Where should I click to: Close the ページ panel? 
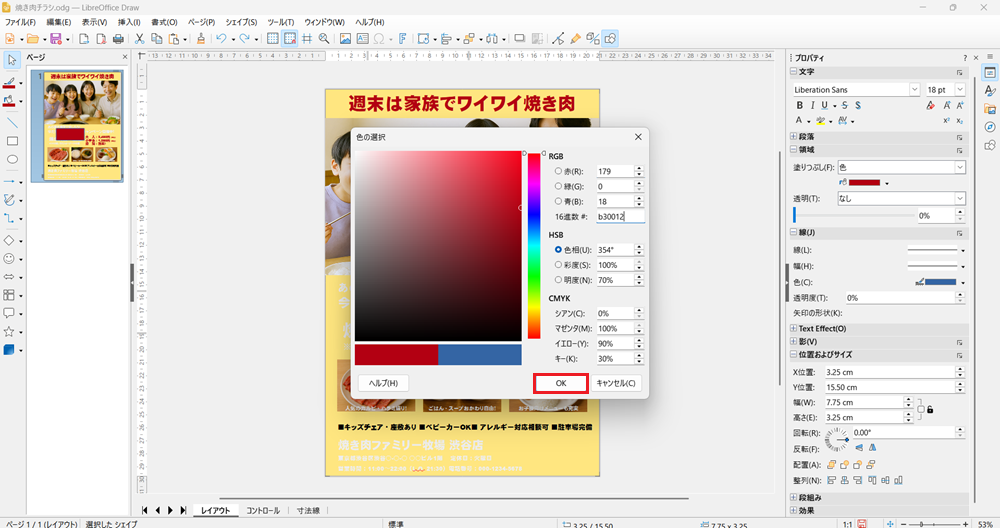pyautogui.click(x=125, y=57)
